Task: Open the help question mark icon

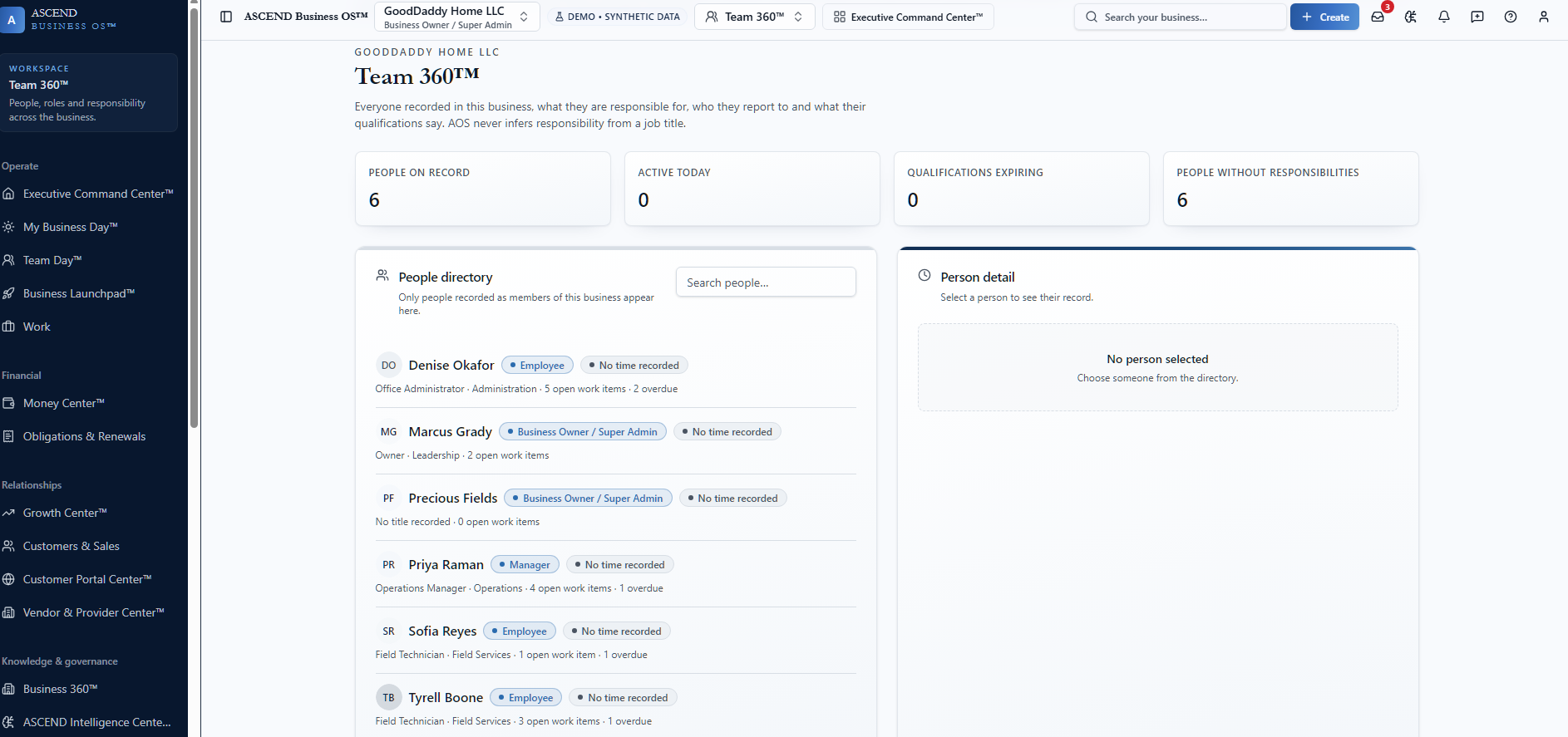Action: click(x=1511, y=17)
